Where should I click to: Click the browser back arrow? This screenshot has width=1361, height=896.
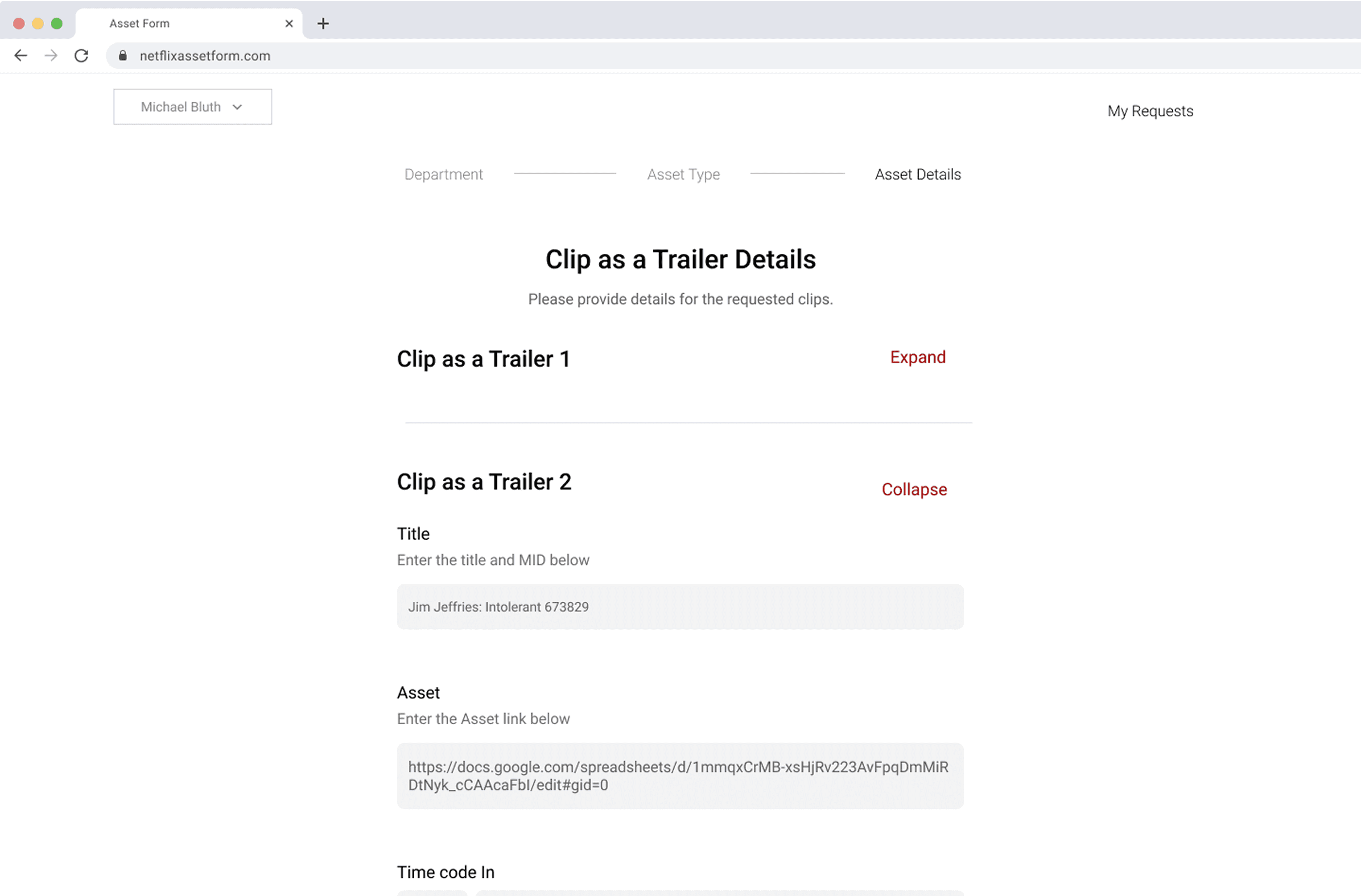(21, 55)
